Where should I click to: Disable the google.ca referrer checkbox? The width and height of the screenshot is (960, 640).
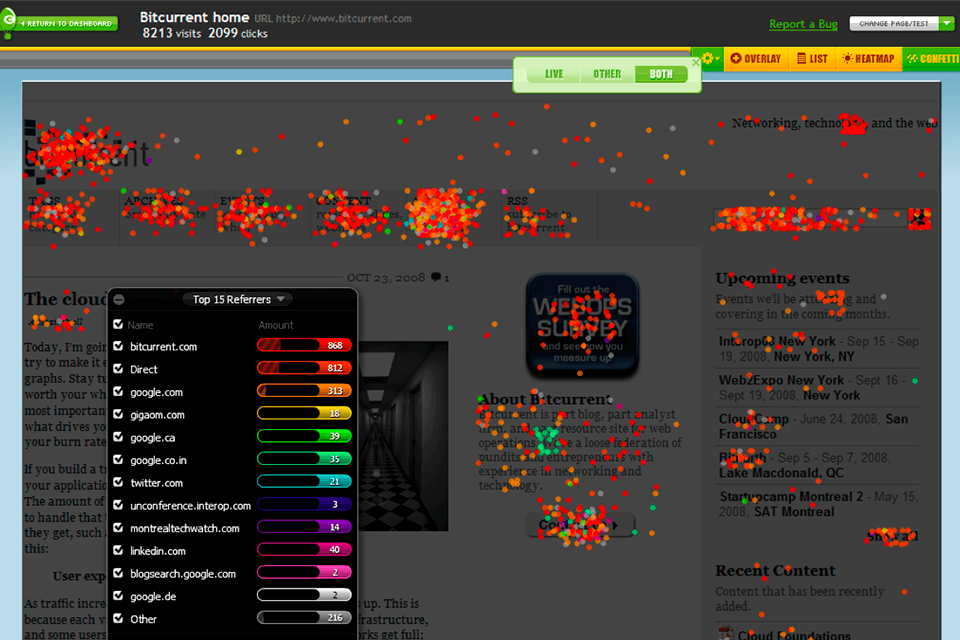(x=118, y=437)
